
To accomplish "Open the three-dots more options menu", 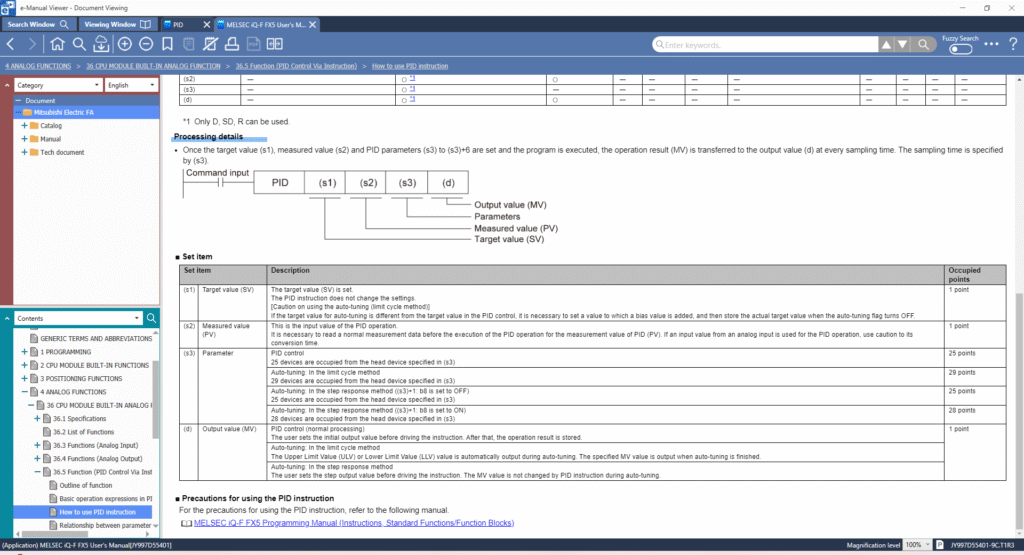I will 991,44.
